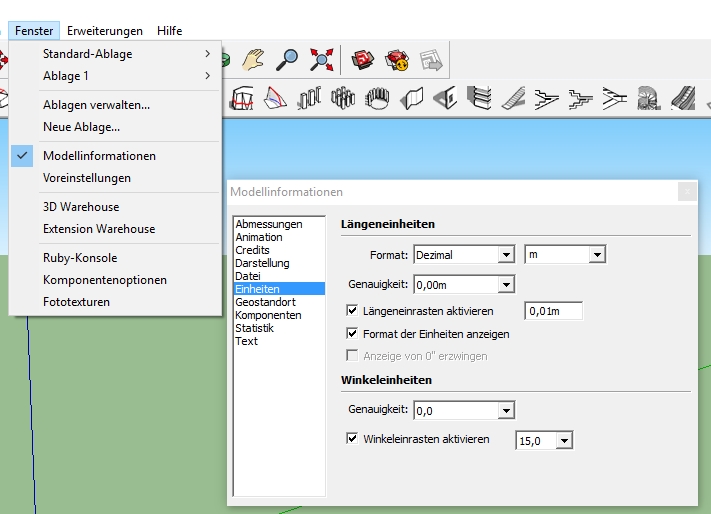Click the straight staircase ramp icon
This screenshot has width=711, height=514.
(513, 98)
